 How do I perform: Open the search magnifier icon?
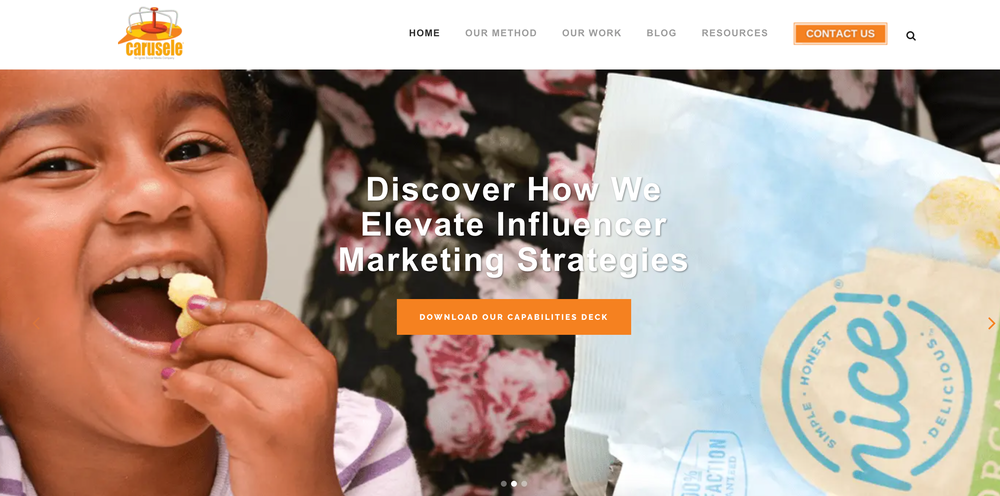click(x=911, y=36)
